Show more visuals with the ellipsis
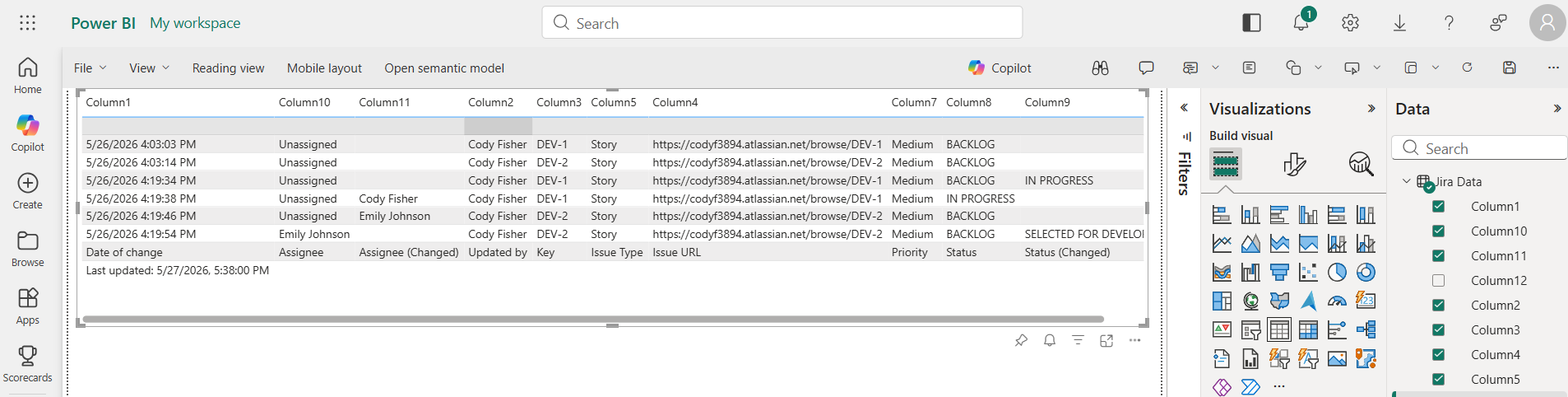 pos(1278,385)
